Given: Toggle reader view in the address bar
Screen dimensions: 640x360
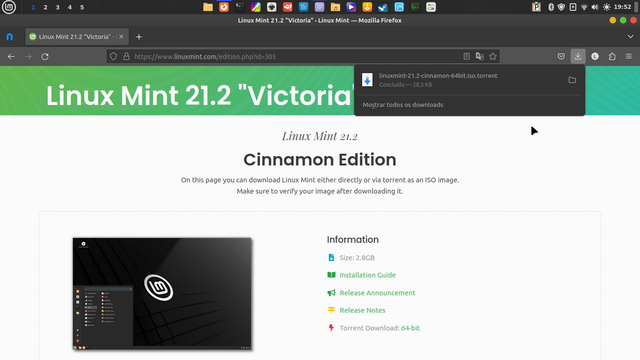Looking at the screenshot, I should [466, 56].
